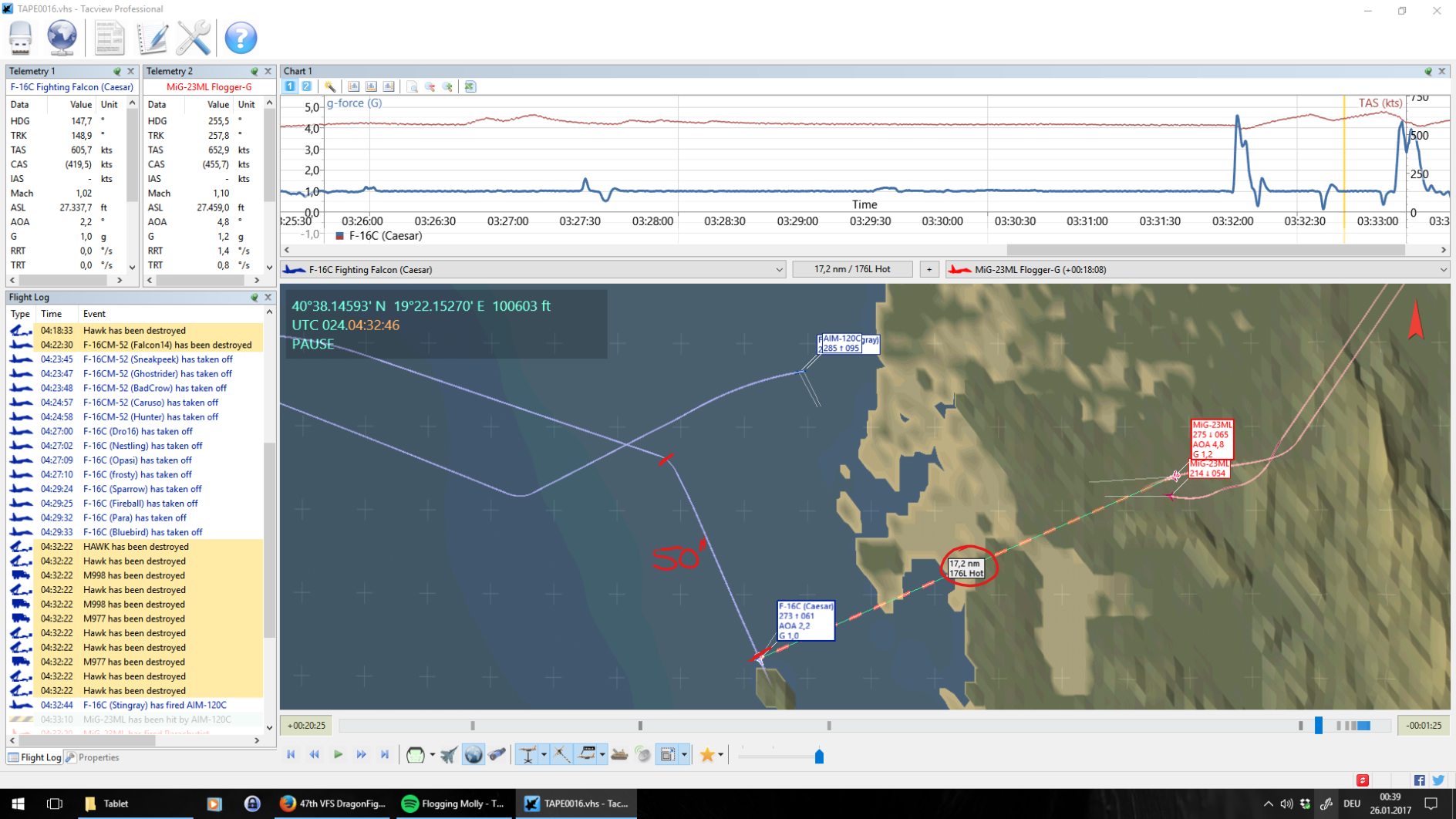Click the third chart axis layout icon
The height and width of the screenshot is (819, 1456).
pos(389,86)
